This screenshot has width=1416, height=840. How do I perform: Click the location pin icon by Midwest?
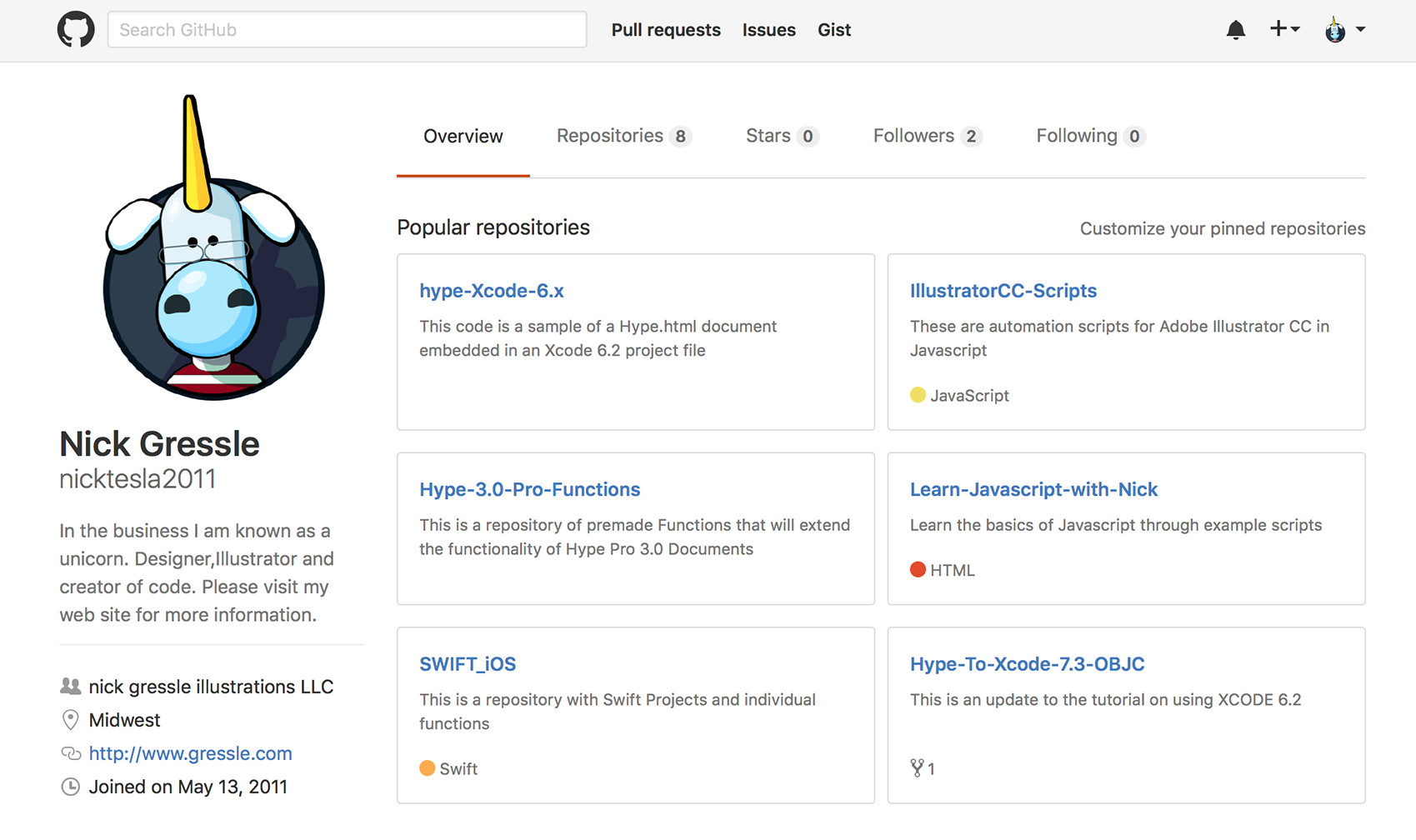71,720
